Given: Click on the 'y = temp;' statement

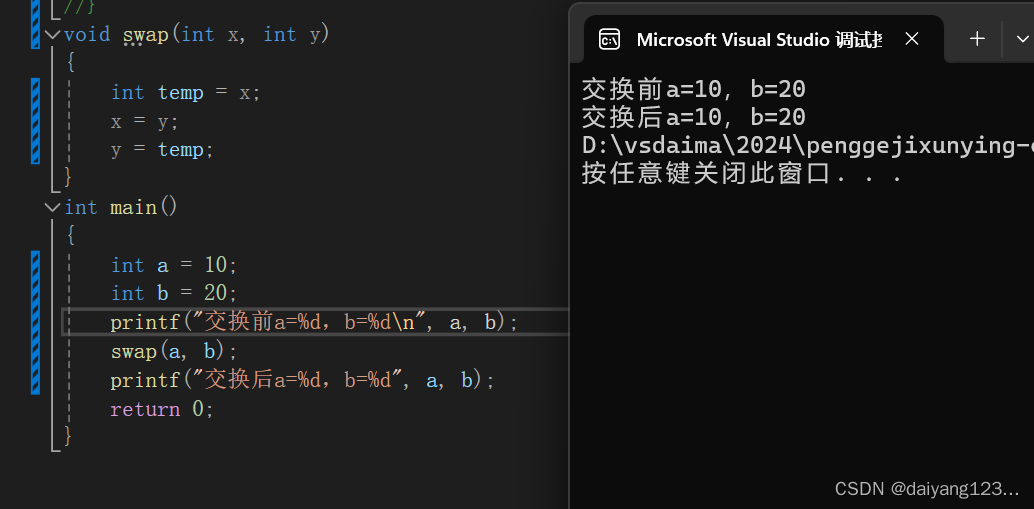Looking at the screenshot, I should click(x=163, y=150).
